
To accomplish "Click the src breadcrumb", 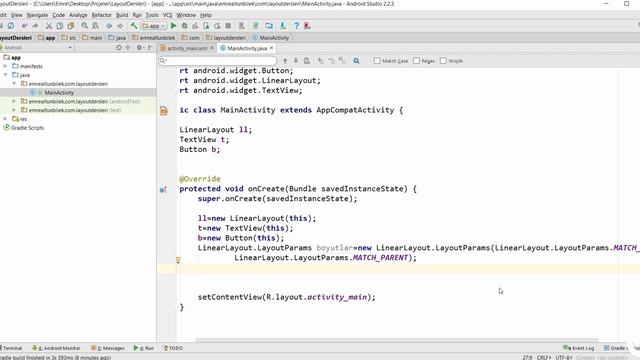I will point(69,38).
